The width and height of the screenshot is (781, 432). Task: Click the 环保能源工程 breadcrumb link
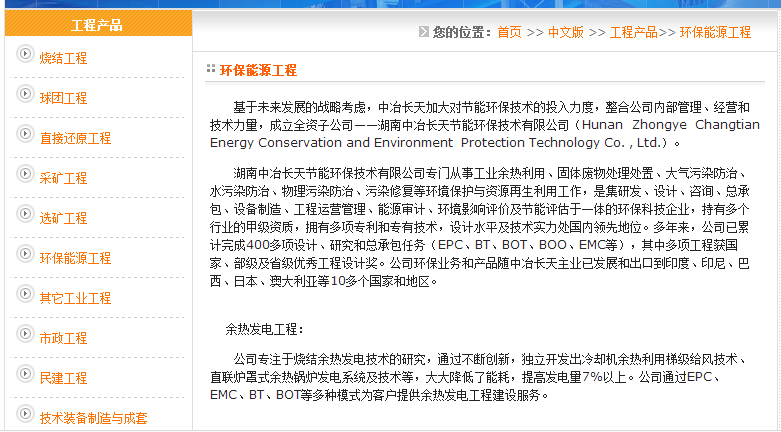click(715, 32)
